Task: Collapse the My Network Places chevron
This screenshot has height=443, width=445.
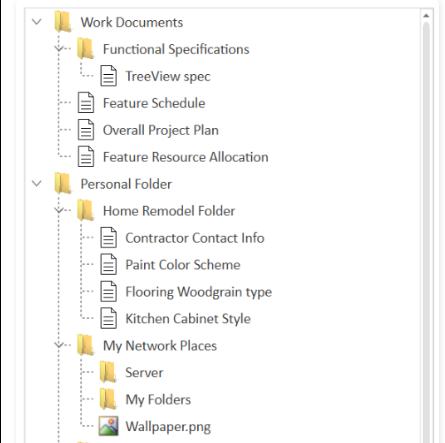Action: 59,345
